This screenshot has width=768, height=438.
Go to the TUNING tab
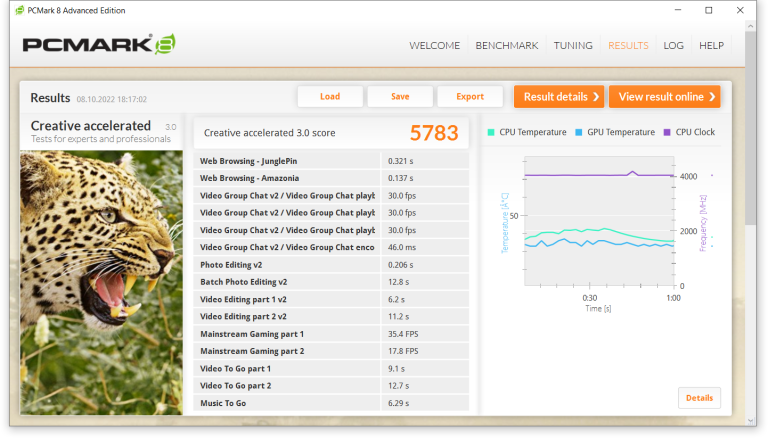coord(573,45)
